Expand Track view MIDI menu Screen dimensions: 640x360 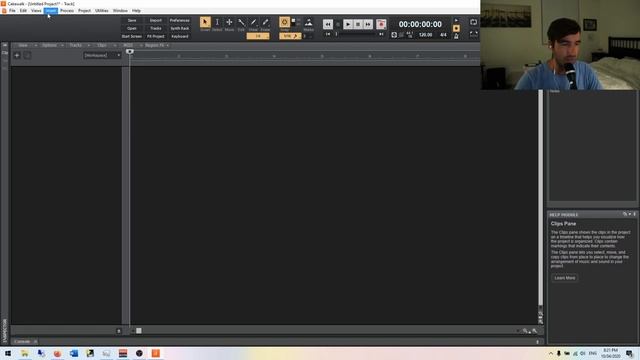pos(129,45)
